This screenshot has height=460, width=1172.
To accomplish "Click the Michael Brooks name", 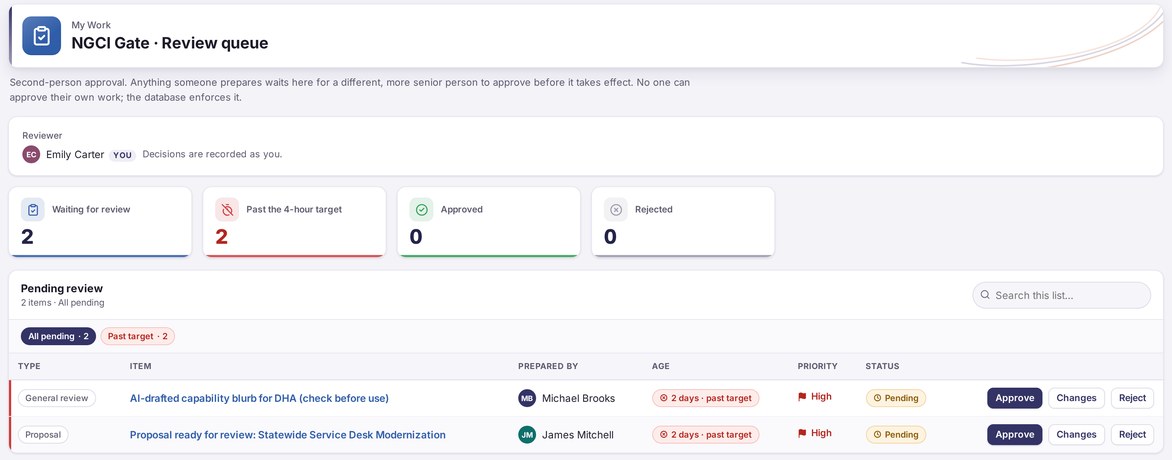I will (579, 399).
